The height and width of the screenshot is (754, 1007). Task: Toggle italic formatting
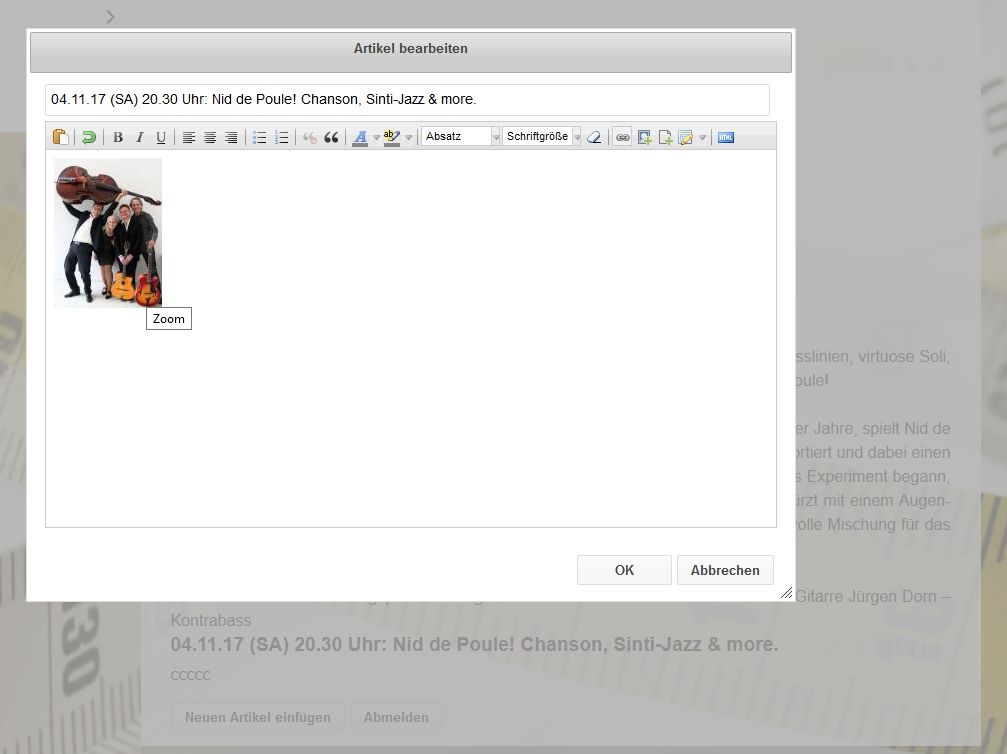[x=139, y=137]
